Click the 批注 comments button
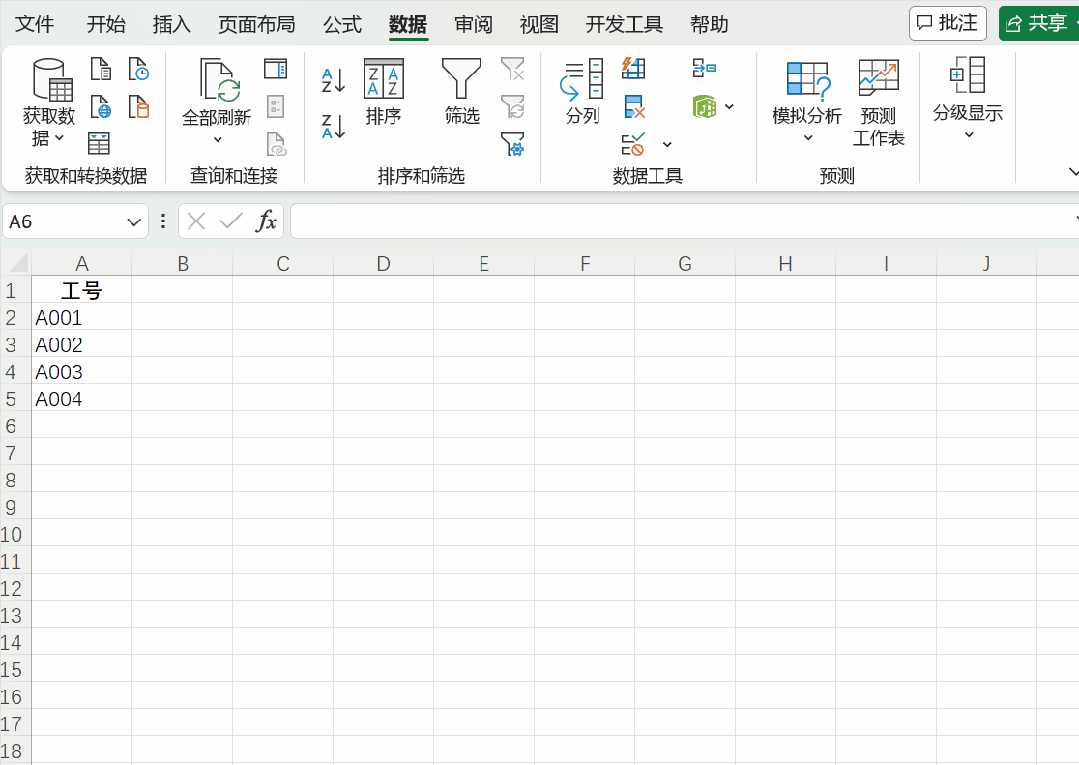 [x=948, y=23]
